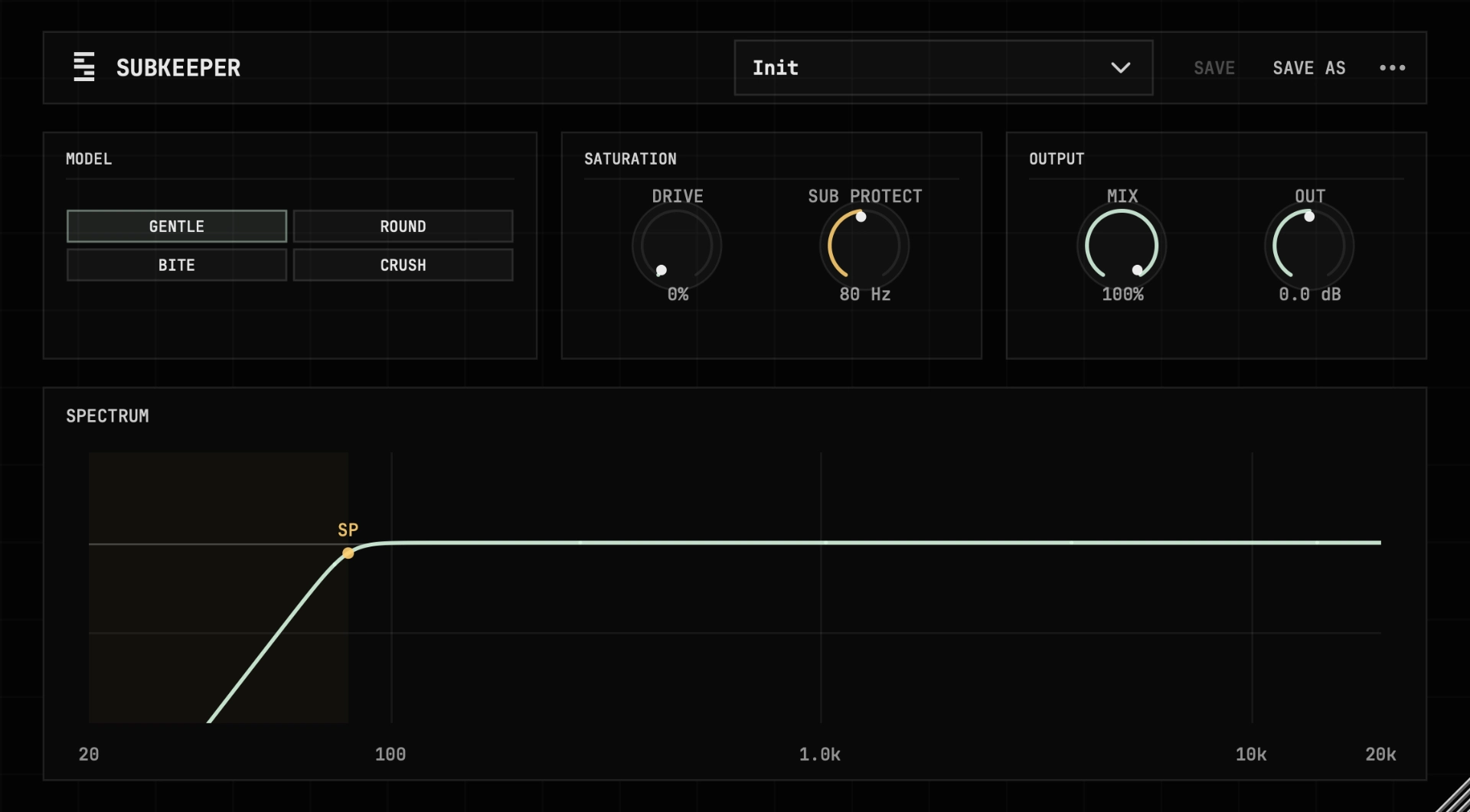Click the Out gain knob

[x=1309, y=246]
